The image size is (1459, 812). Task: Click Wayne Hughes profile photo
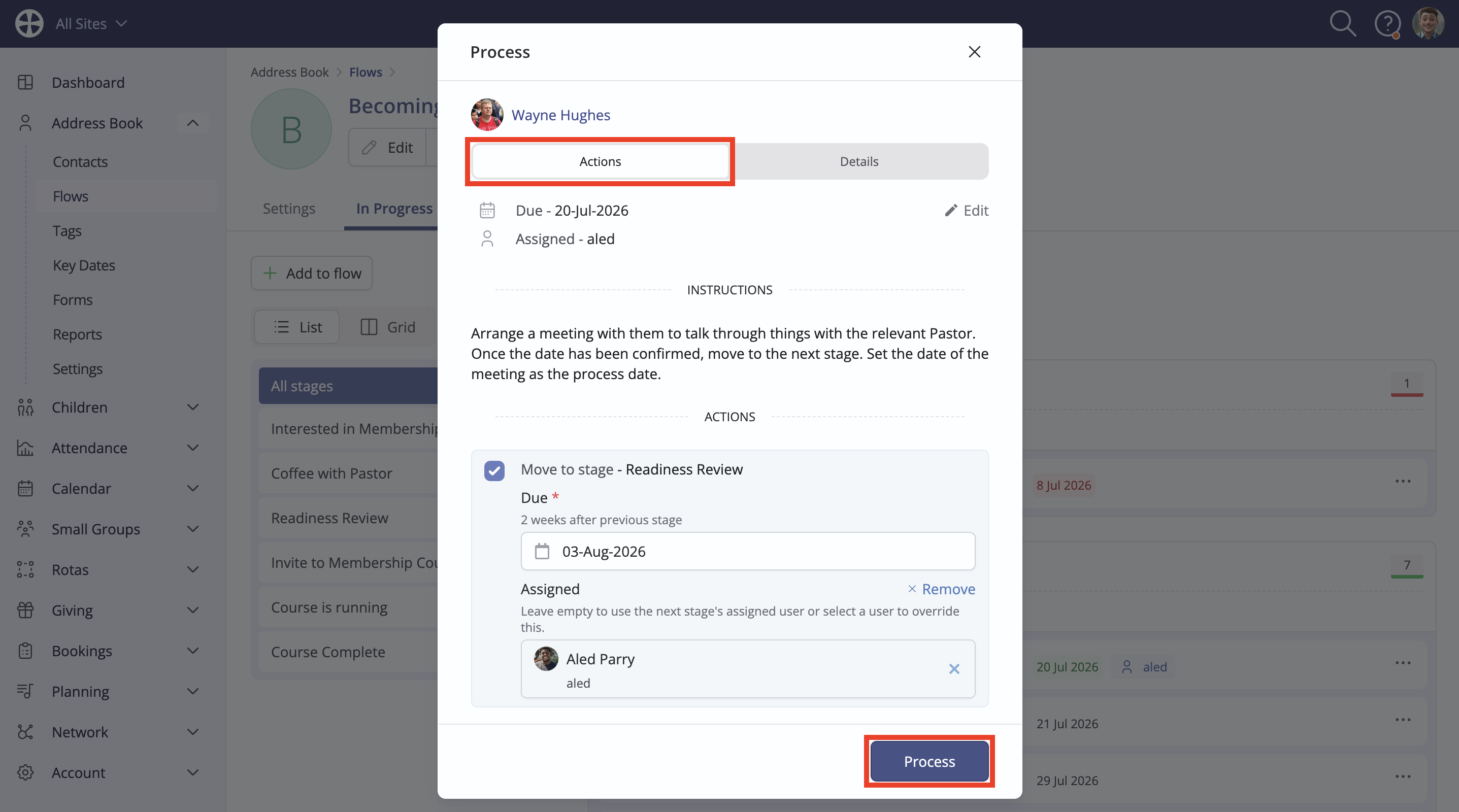[487, 114]
